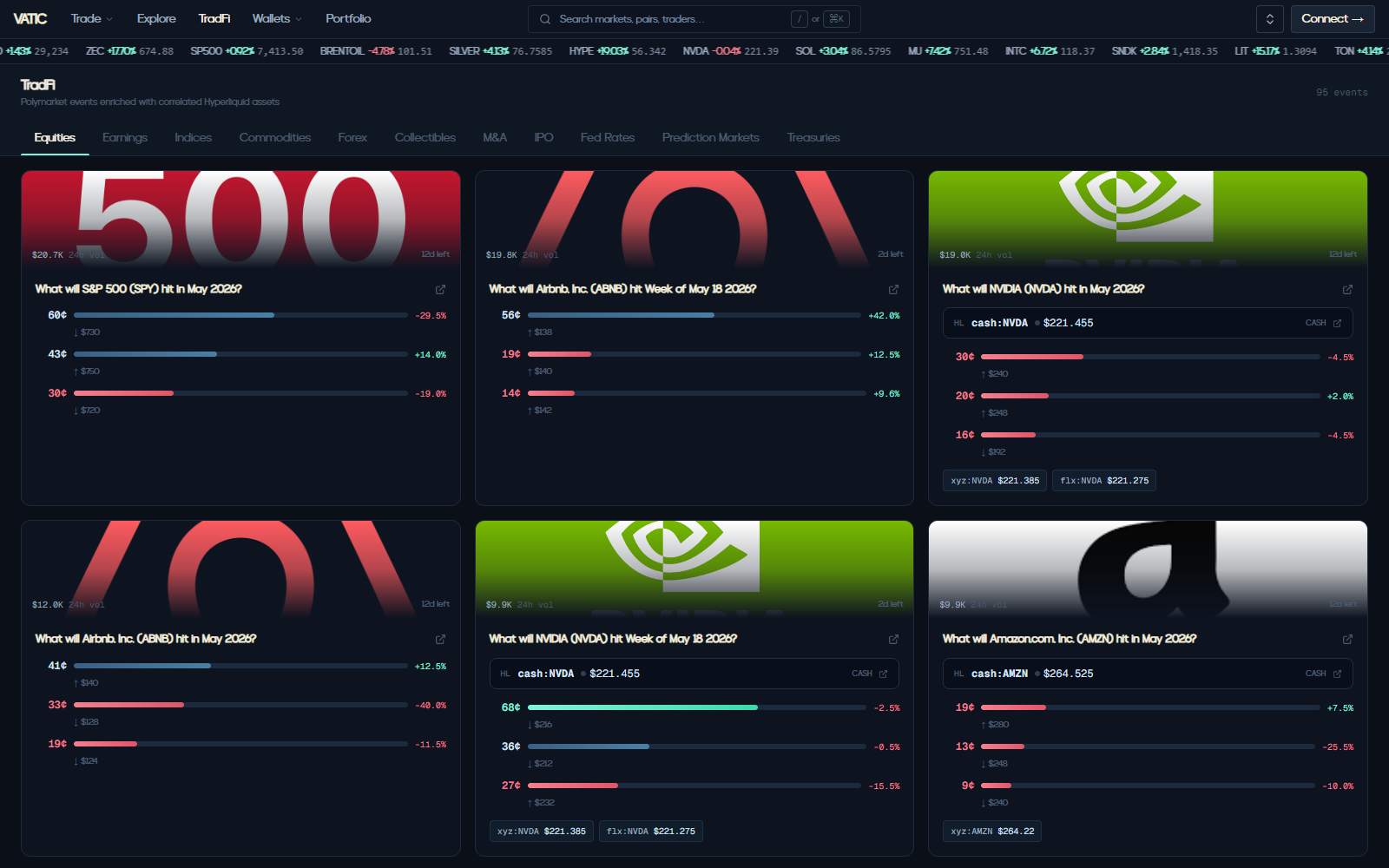This screenshot has height=868, width=1389.
Task: Click the MU 751.48 ticker item
Action: 948,51
